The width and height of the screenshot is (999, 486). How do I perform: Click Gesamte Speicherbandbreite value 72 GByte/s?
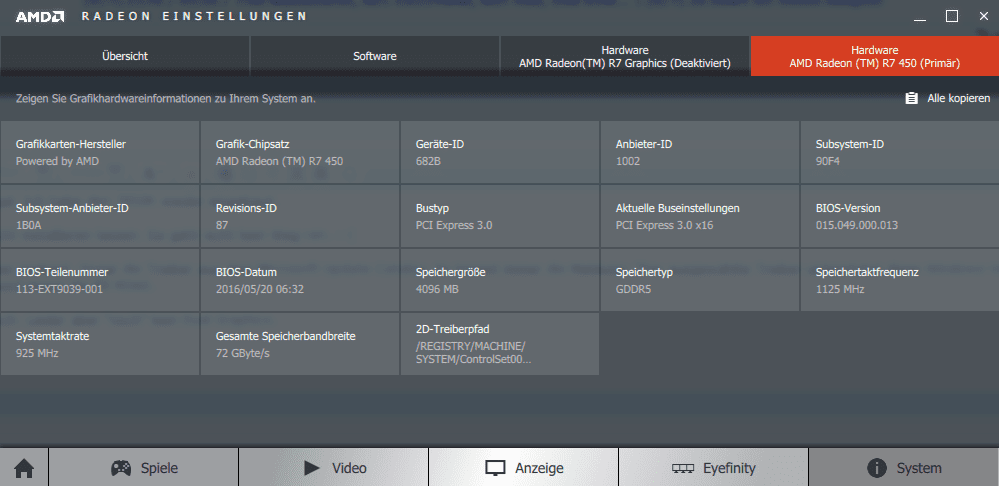pyautogui.click(x=243, y=353)
